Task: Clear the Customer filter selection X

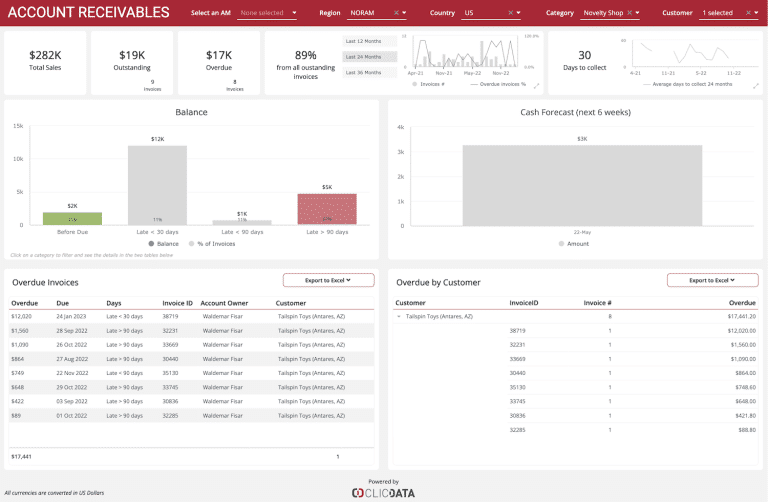Action: click(x=743, y=13)
